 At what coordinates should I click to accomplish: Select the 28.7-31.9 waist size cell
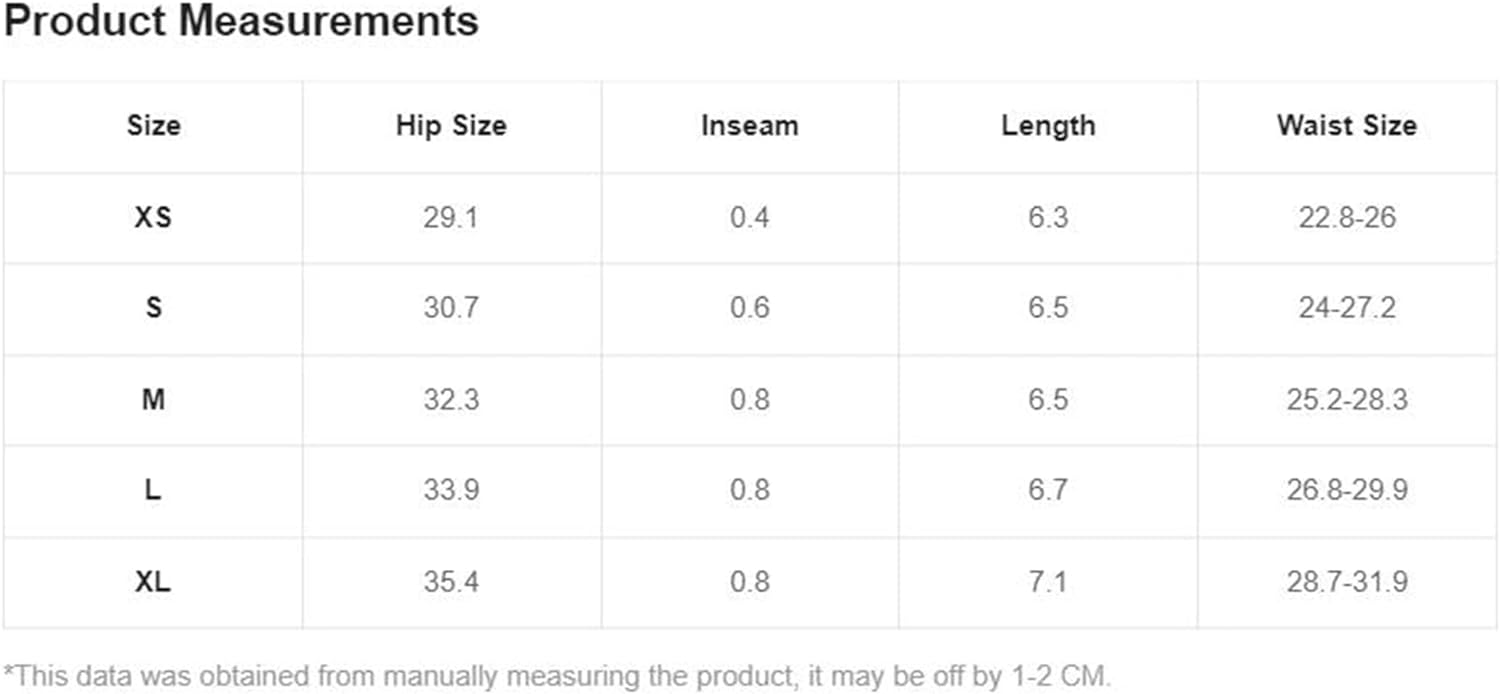click(x=1347, y=582)
